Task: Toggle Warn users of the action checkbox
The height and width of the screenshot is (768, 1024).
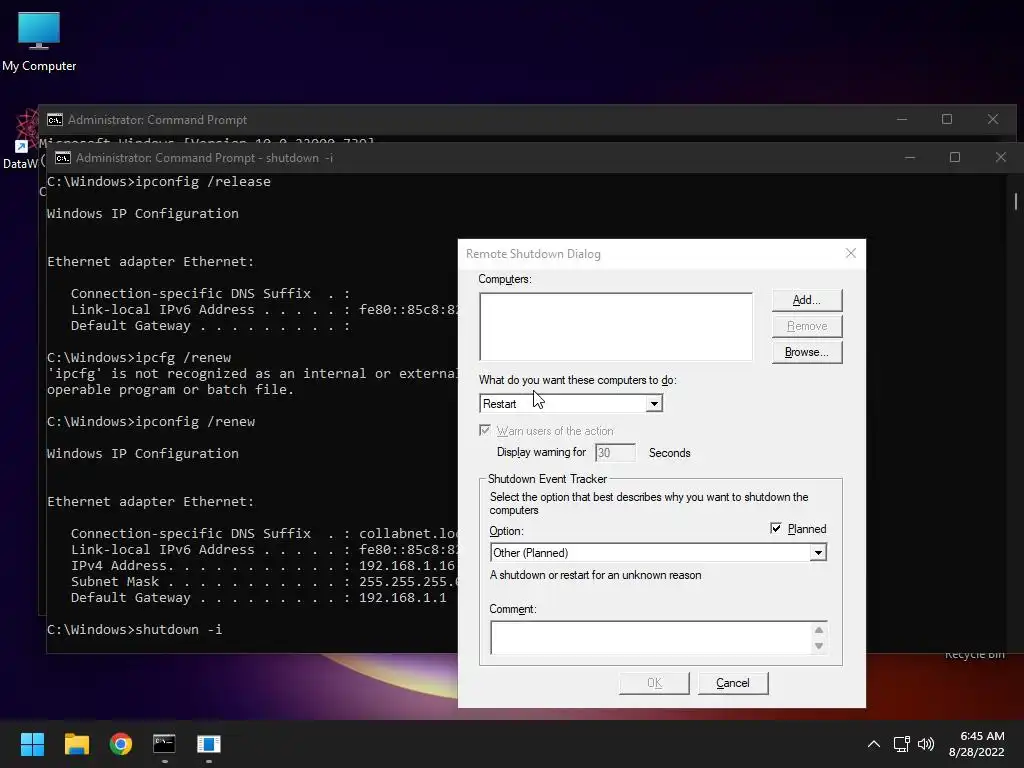Action: point(485,430)
